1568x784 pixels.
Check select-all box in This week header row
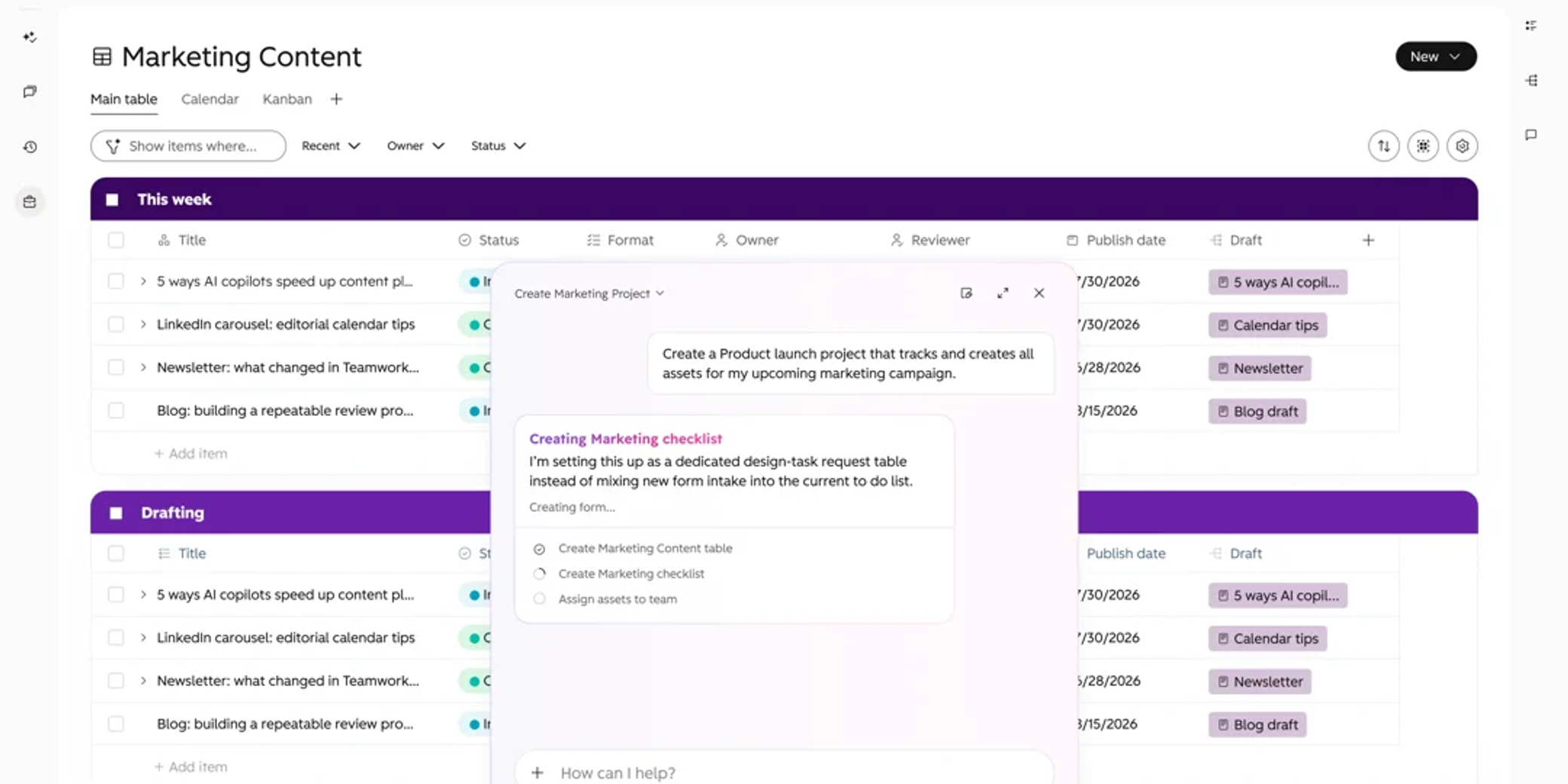point(115,240)
